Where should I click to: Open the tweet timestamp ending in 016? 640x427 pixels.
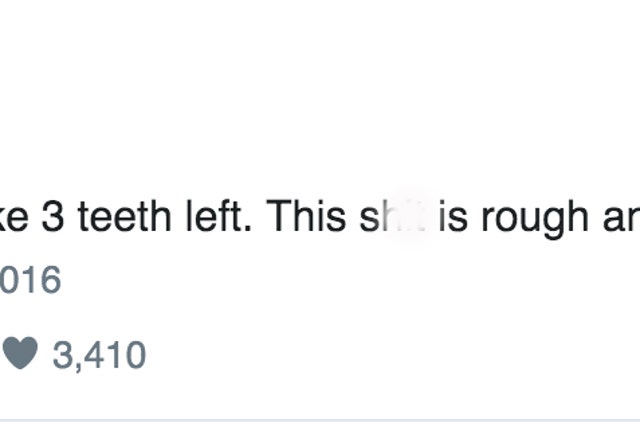click(x=30, y=280)
